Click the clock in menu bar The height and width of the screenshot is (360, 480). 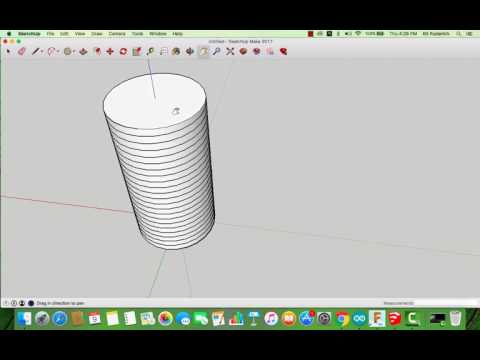[x=403, y=34]
